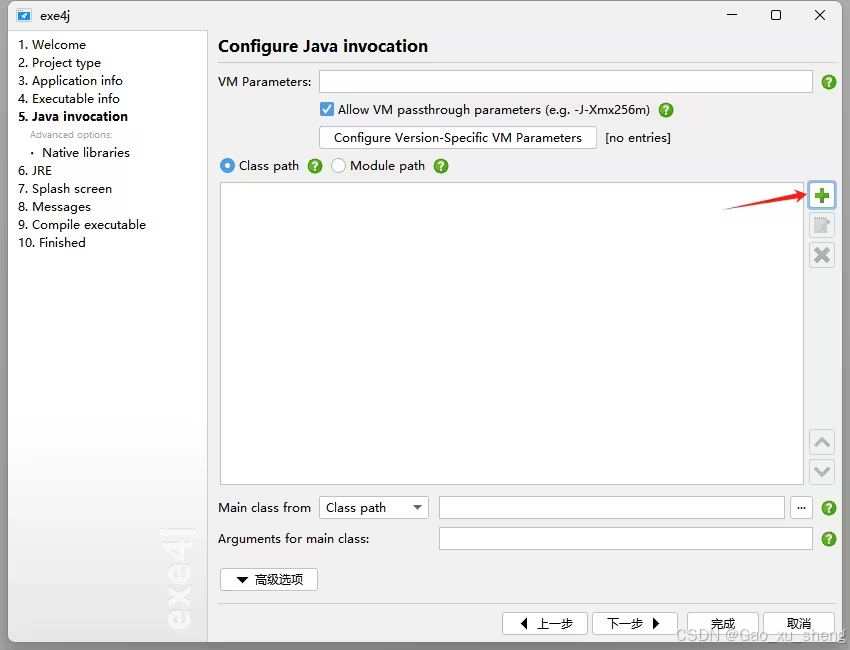Click the exe4j icon in the title bar
Screen dimensions: 850x650
[24, 15]
